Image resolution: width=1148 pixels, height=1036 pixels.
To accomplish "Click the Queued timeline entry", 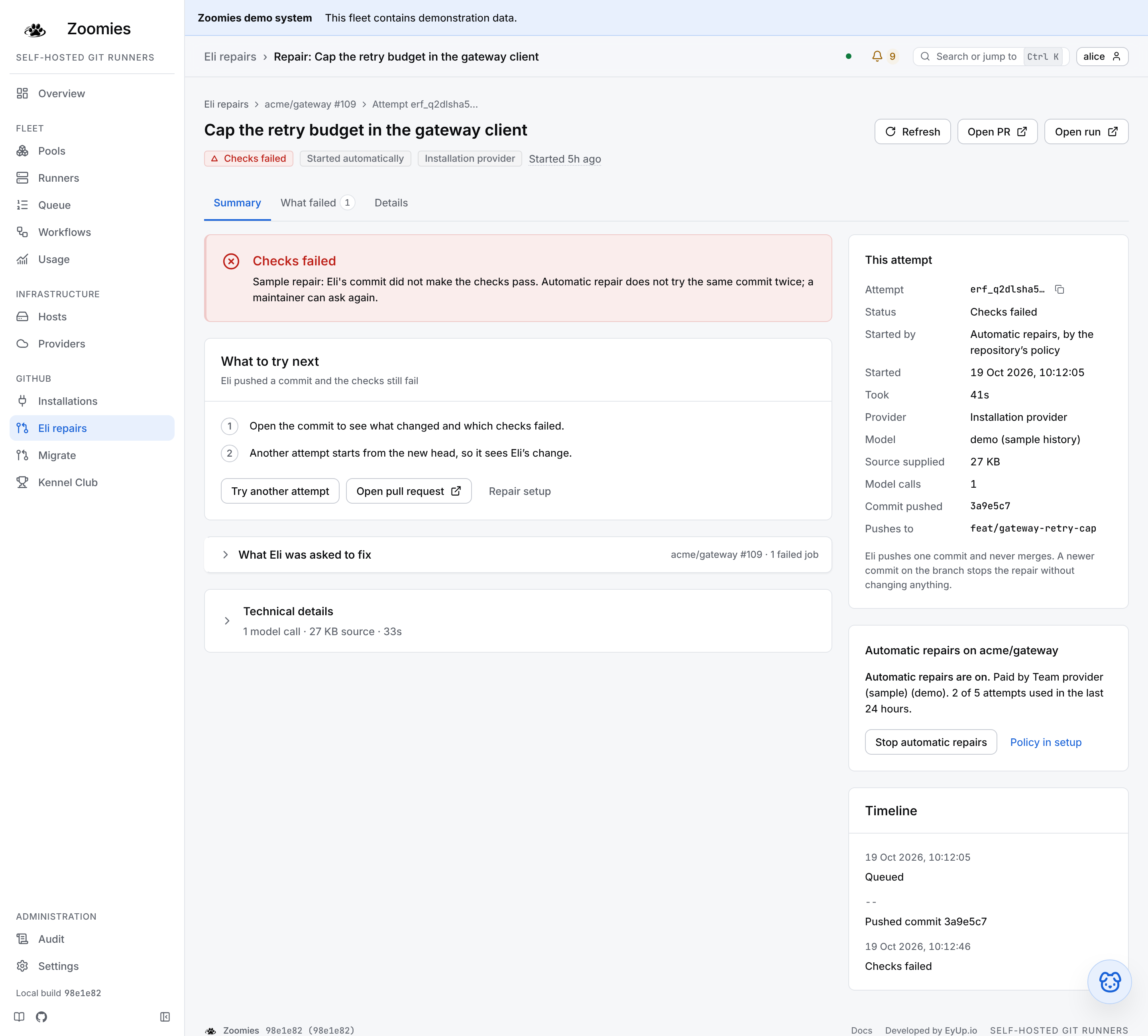I will point(885,877).
